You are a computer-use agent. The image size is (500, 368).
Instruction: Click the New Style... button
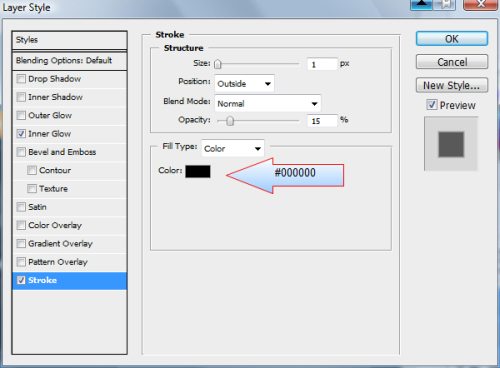point(452,85)
